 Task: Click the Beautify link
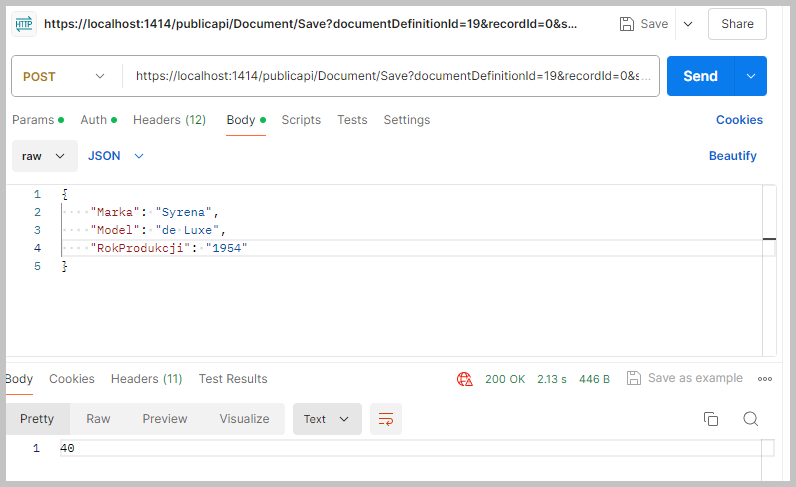pyautogui.click(x=732, y=156)
